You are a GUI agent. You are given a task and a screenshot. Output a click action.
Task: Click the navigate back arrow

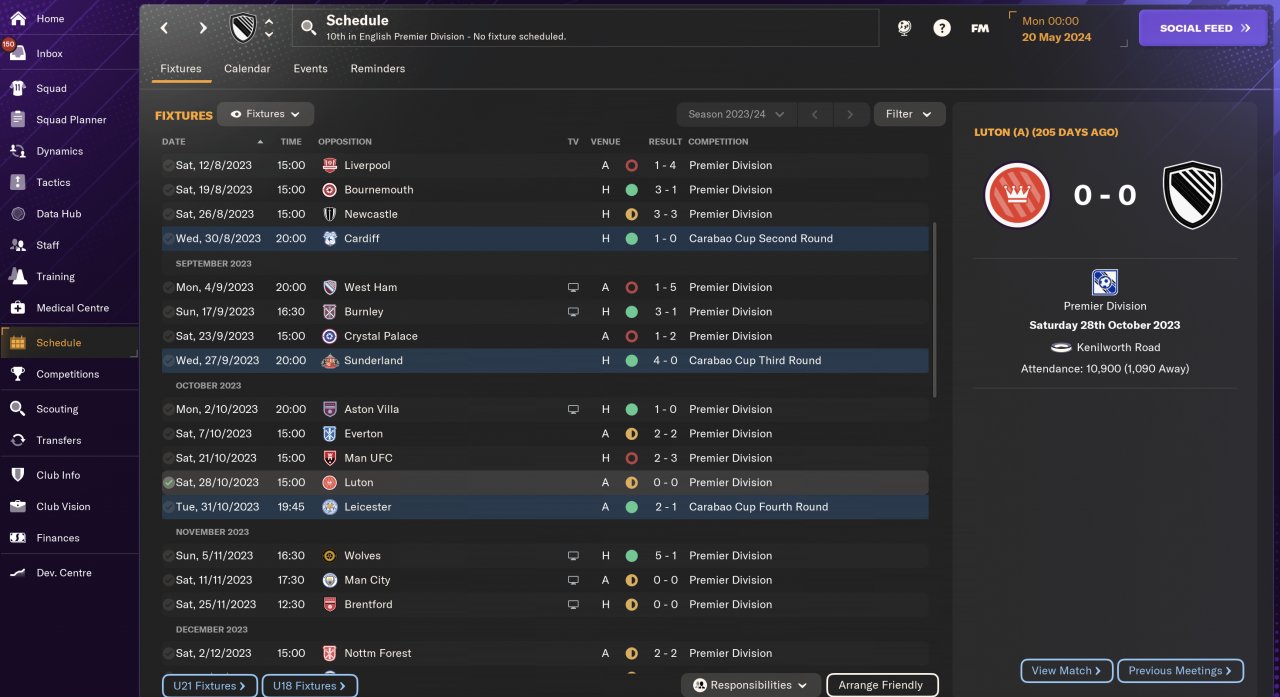point(165,28)
